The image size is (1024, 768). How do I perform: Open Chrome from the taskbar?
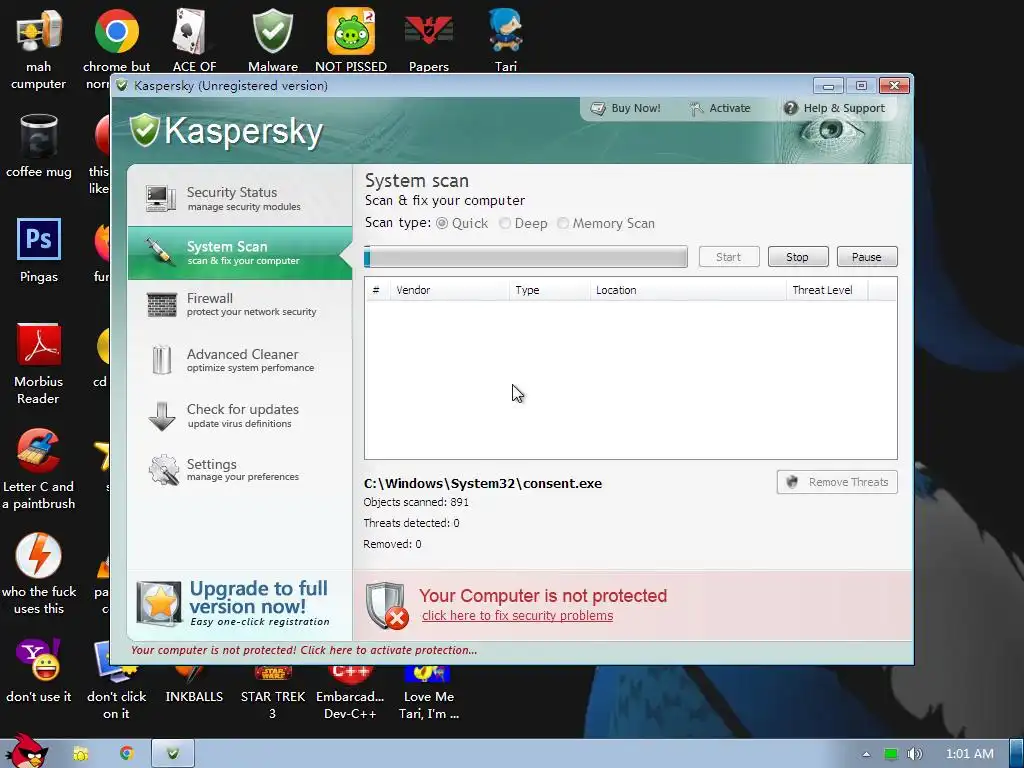pos(127,754)
